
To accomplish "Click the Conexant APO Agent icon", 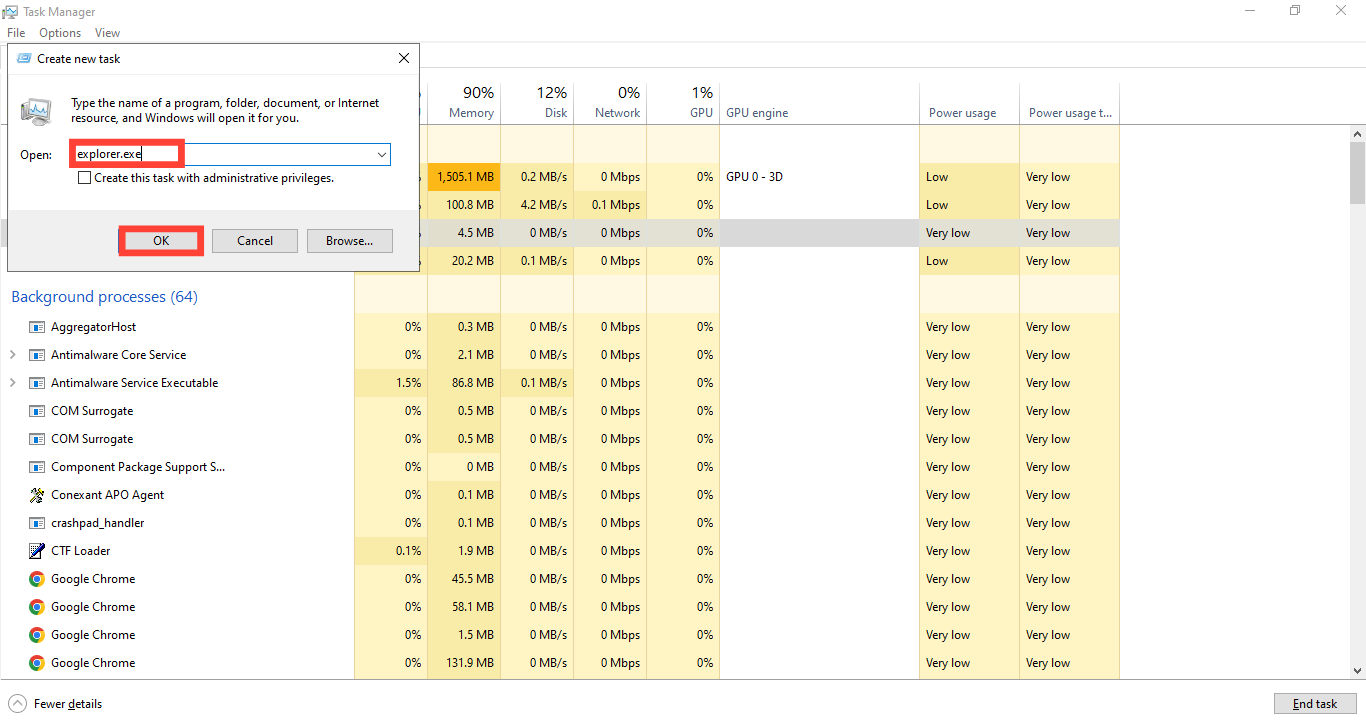I will pos(37,495).
